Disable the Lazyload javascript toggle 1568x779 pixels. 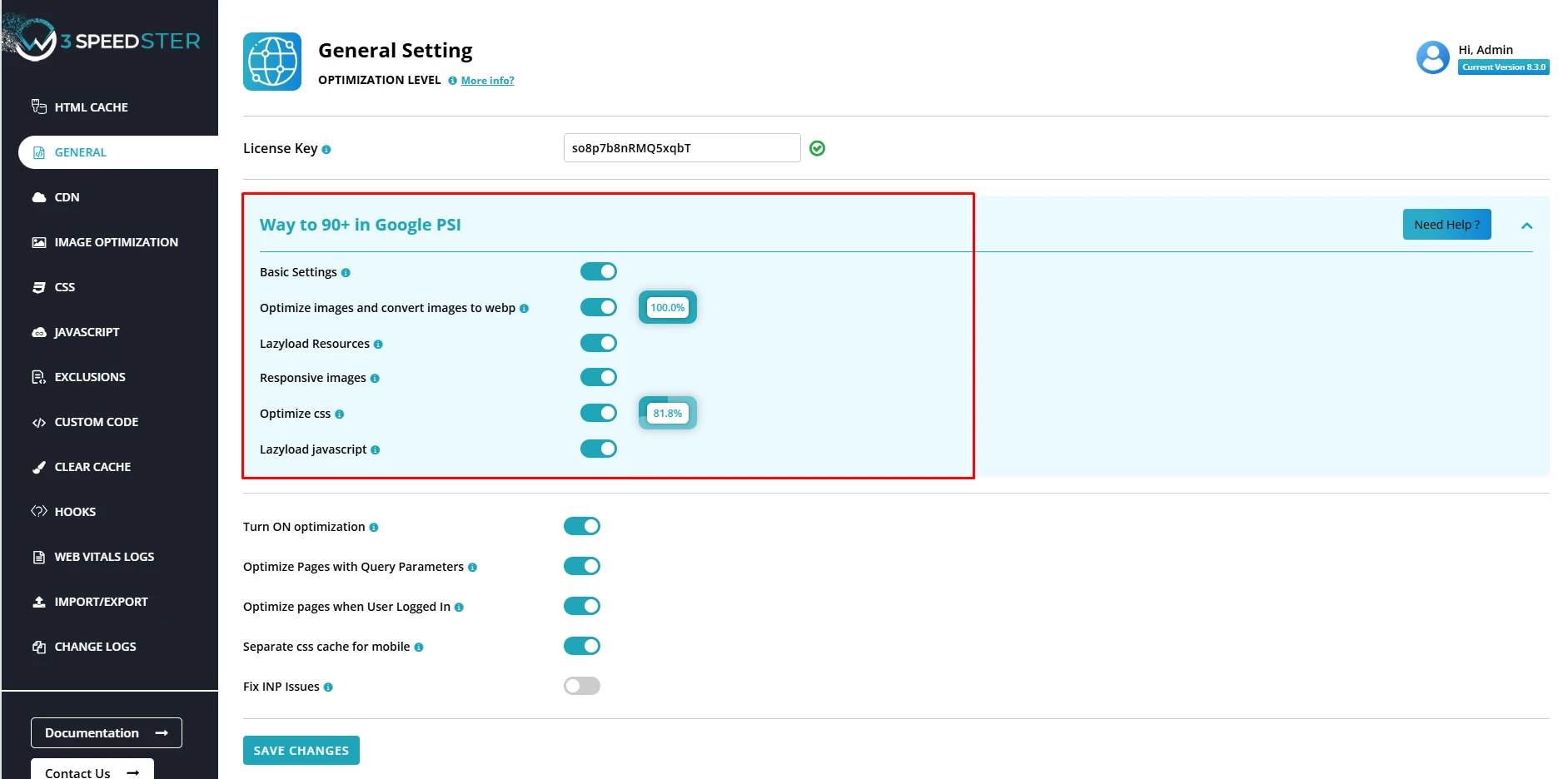[598, 449]
